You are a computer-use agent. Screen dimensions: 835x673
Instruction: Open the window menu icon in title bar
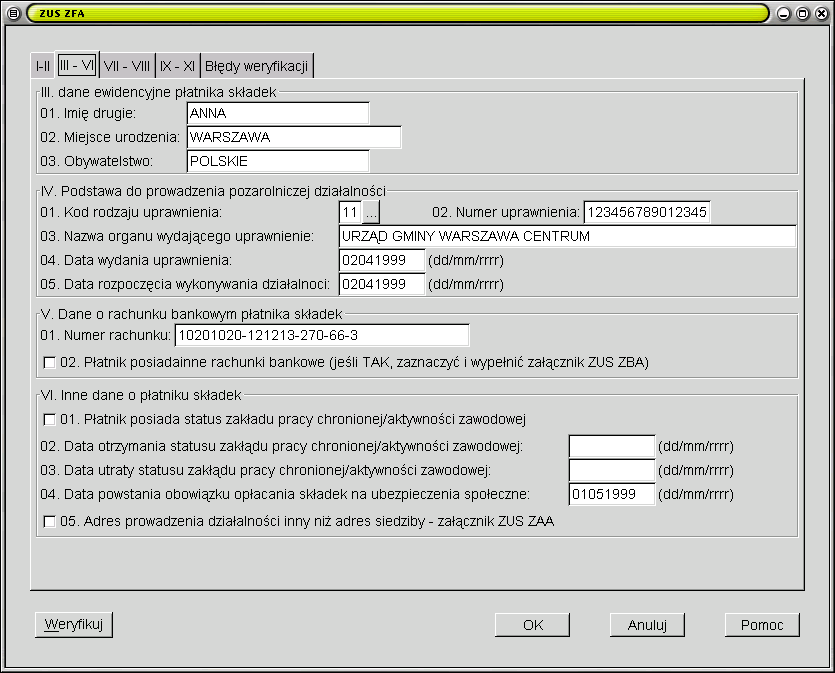[13, 13]
